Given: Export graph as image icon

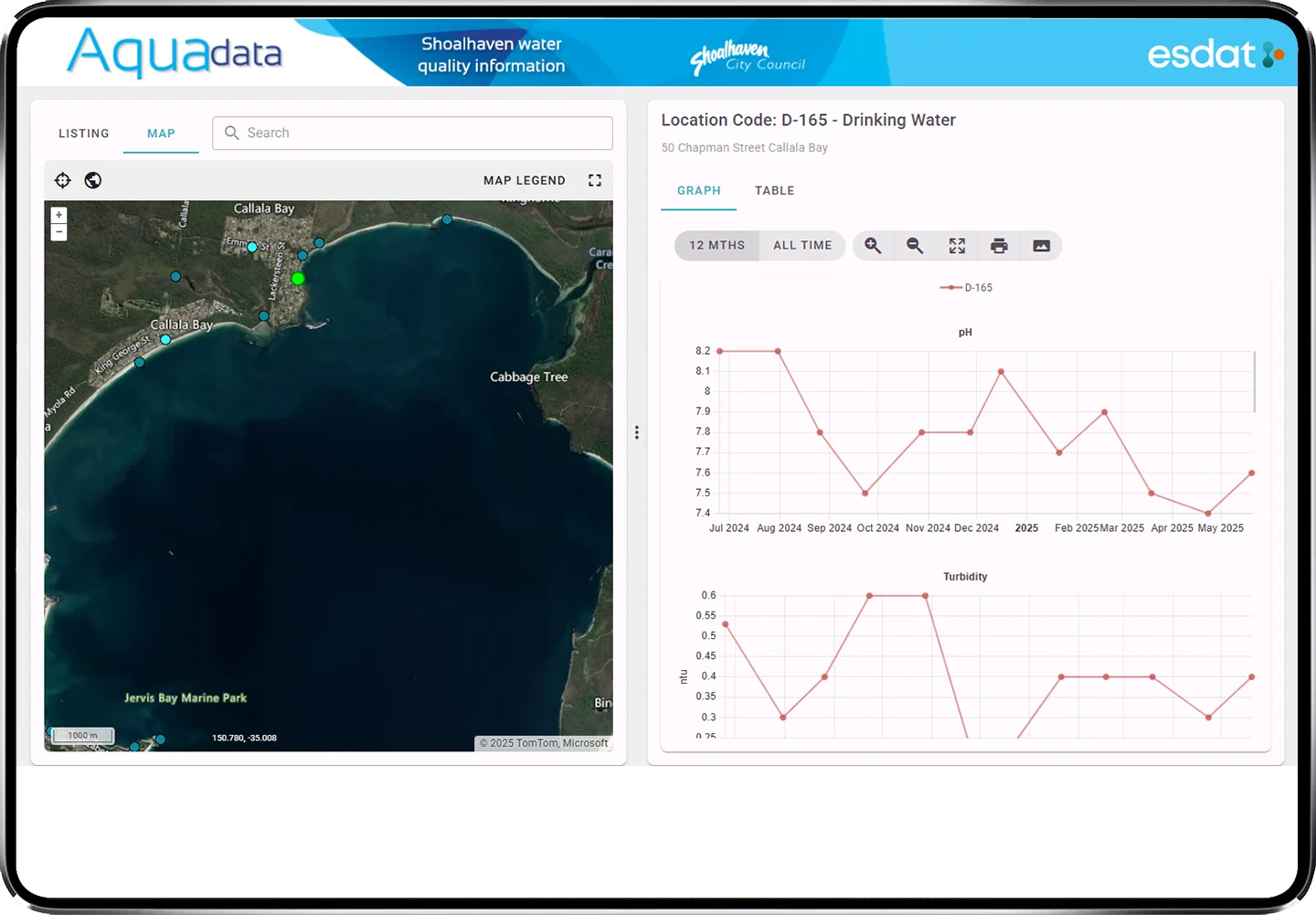Looking at the screenshot, I should (x=1041, y=246).
